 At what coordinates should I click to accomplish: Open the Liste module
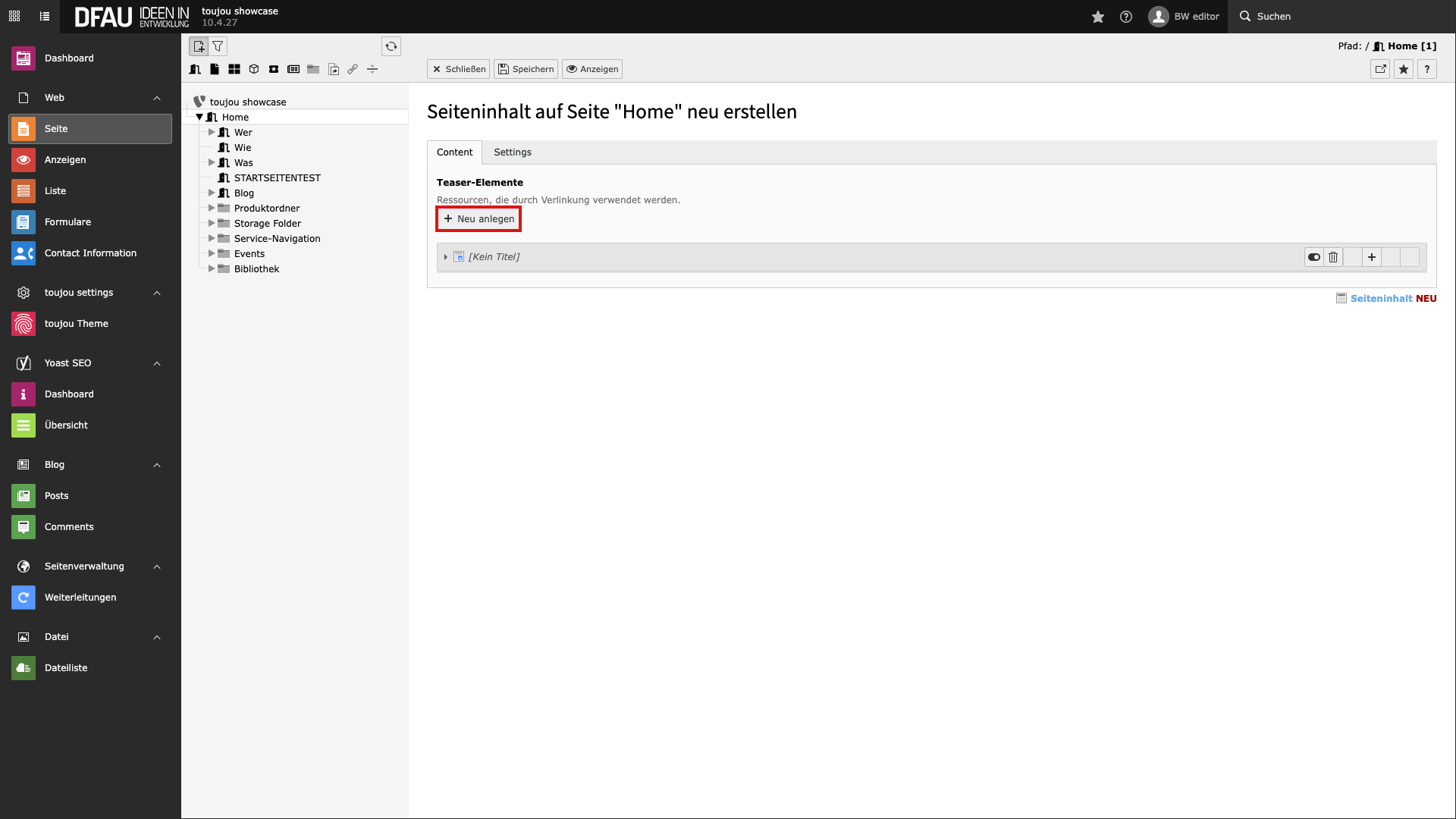(x=55, y=191)
